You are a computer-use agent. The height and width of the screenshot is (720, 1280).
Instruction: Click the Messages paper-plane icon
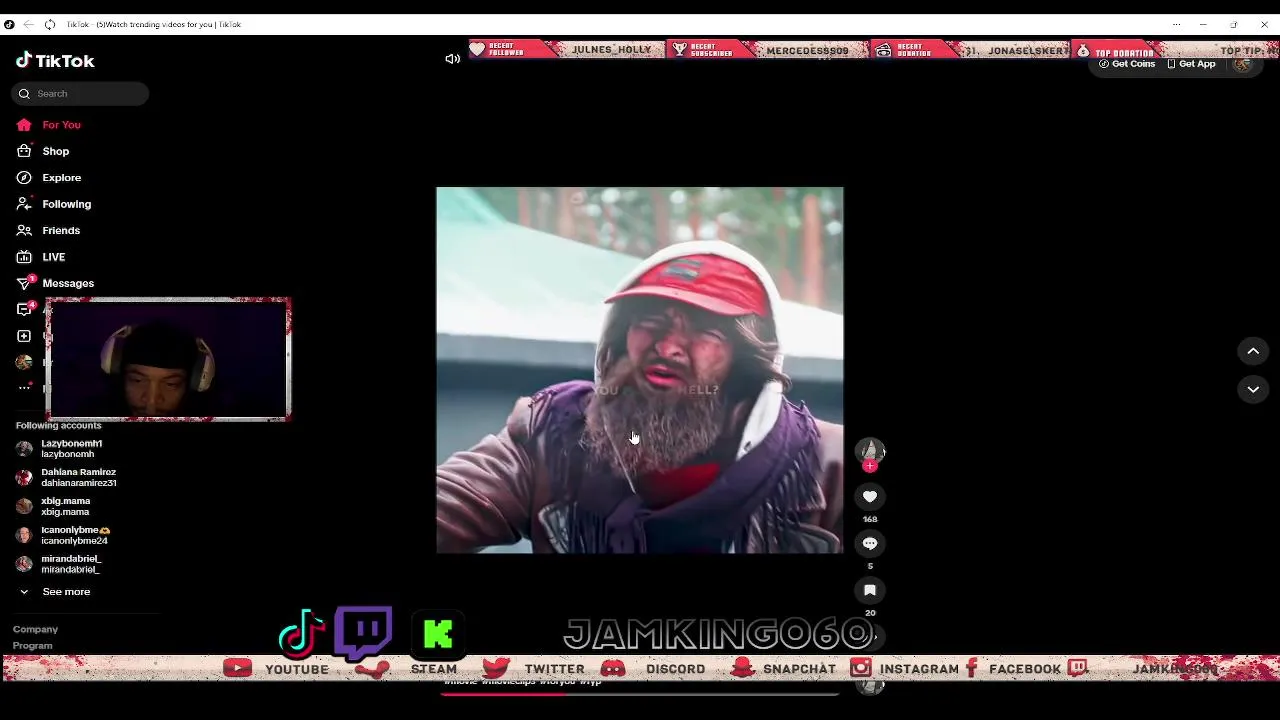24,284
